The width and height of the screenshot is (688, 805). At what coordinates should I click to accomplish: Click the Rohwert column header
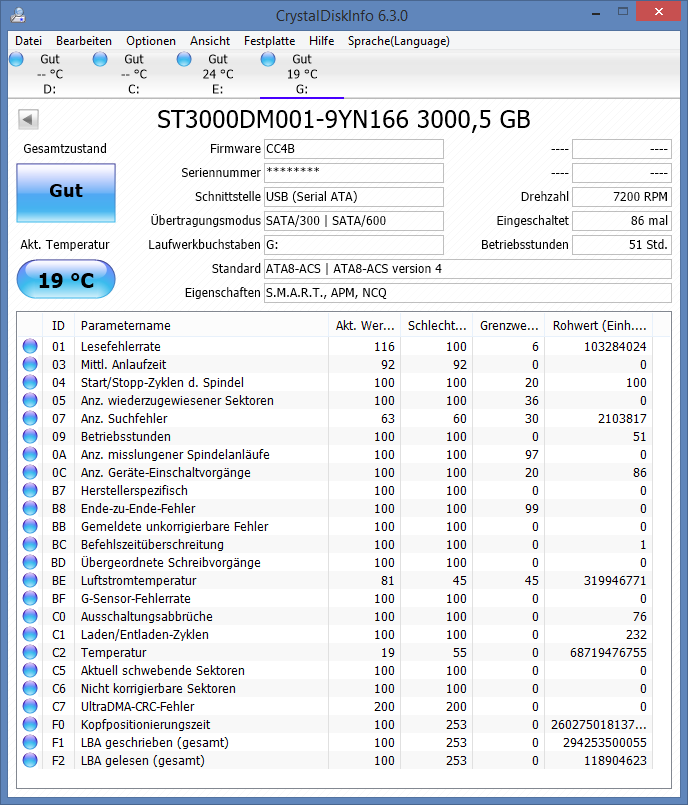point(599,325)
